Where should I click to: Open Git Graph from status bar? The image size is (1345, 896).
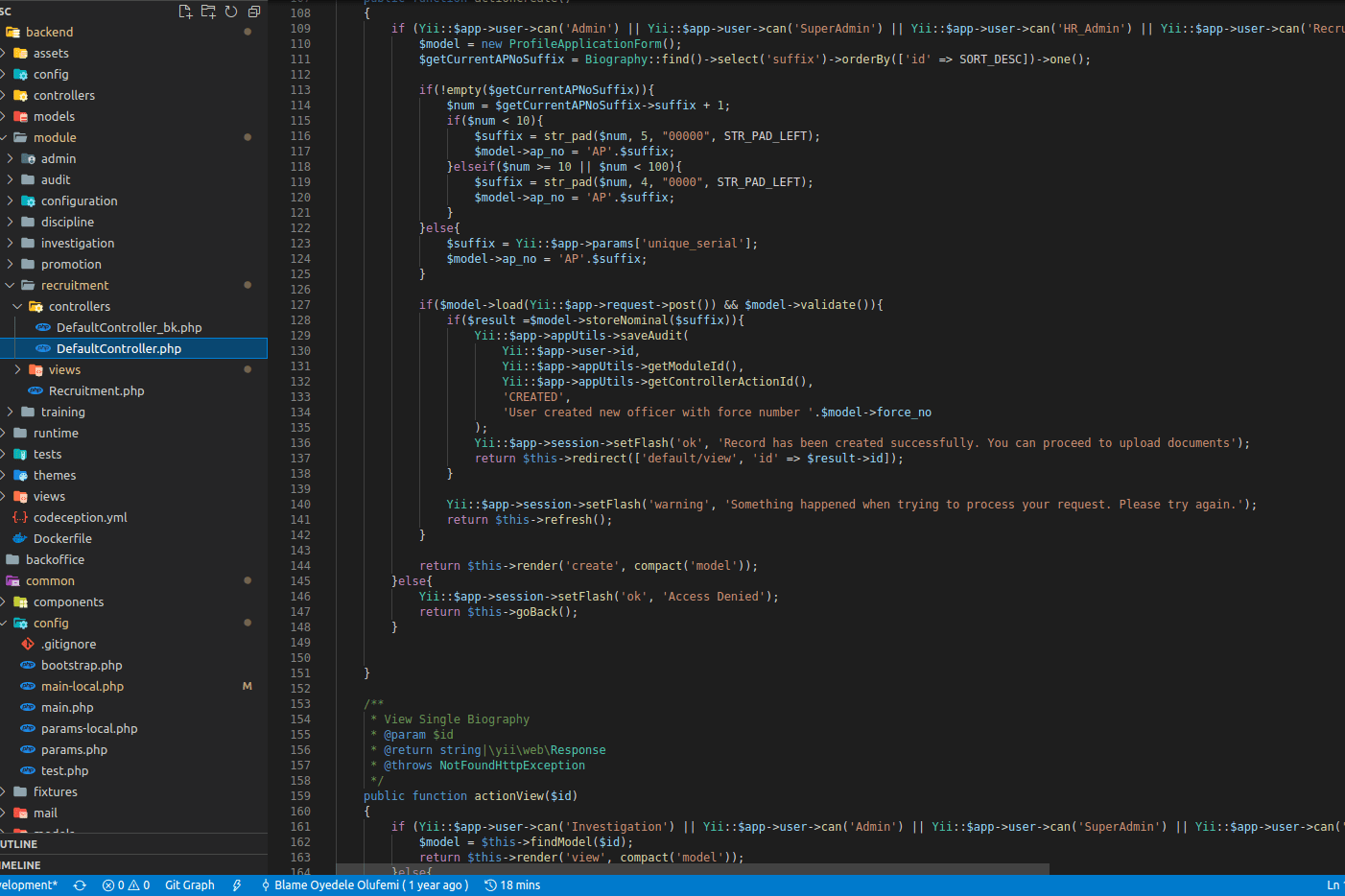click(190, 885)
